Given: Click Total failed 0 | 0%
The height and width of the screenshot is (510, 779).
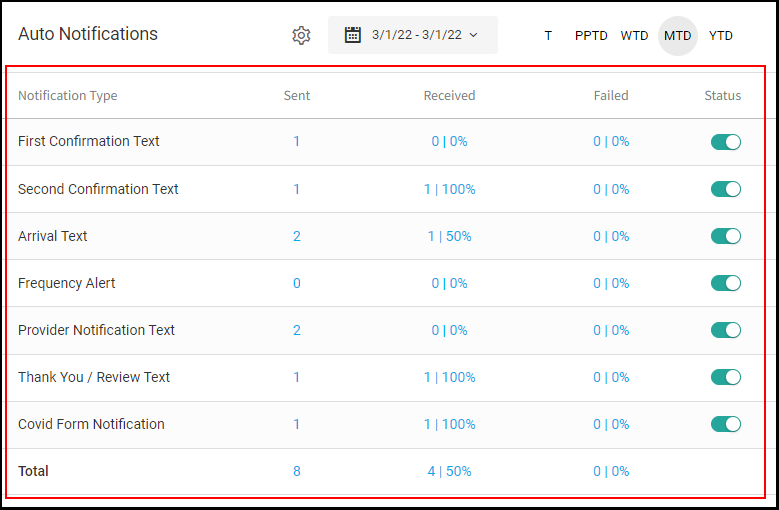Looking at the screenshot, I should (611, 471).
